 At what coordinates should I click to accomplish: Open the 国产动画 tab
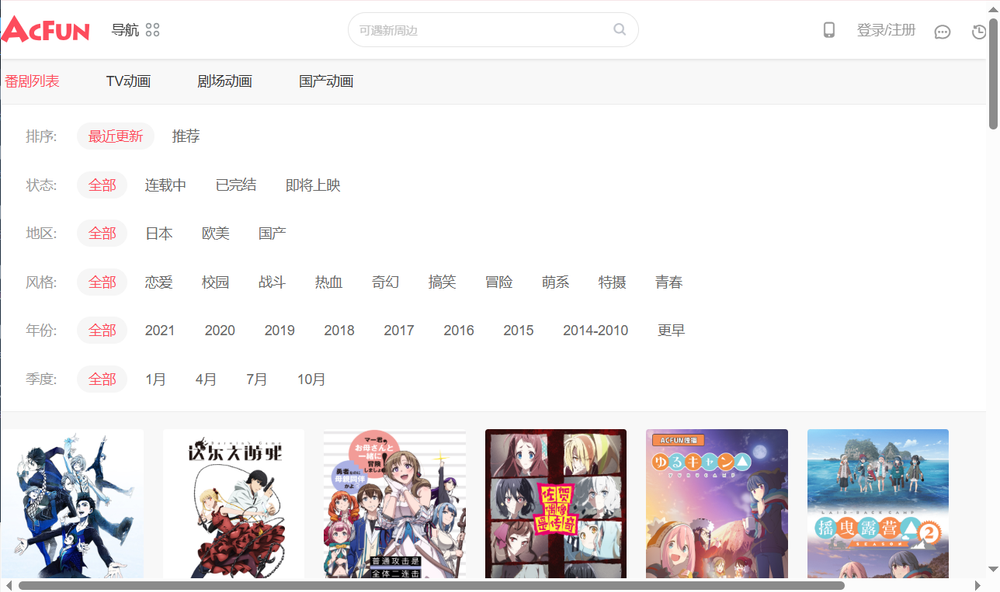click(325, 81)
